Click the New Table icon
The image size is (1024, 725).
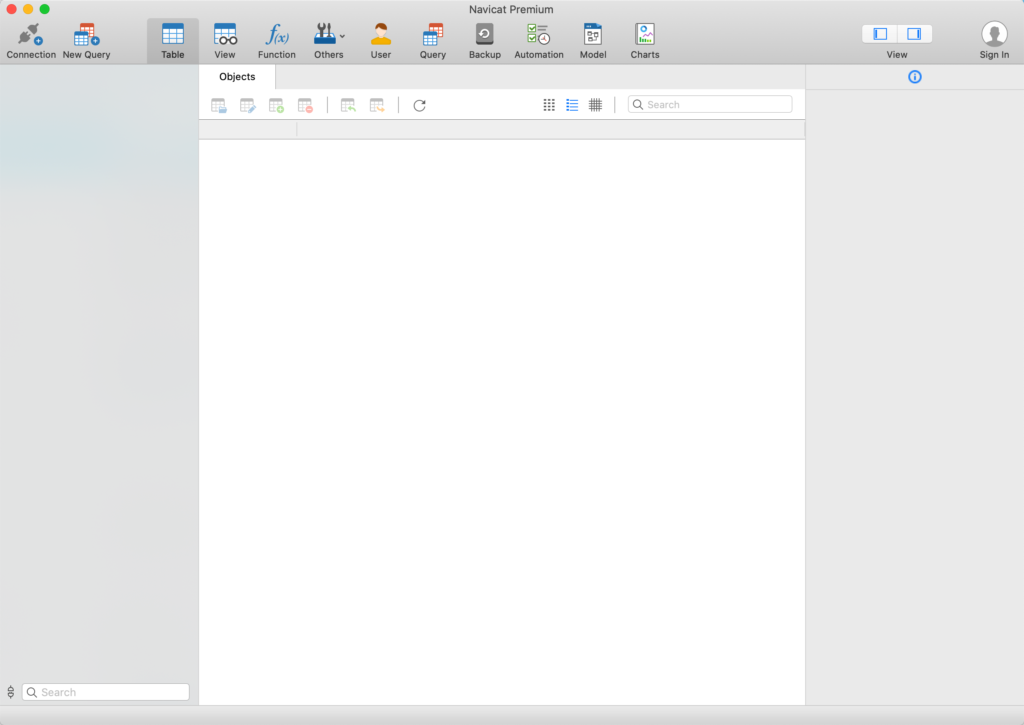[x=276, y=105]
